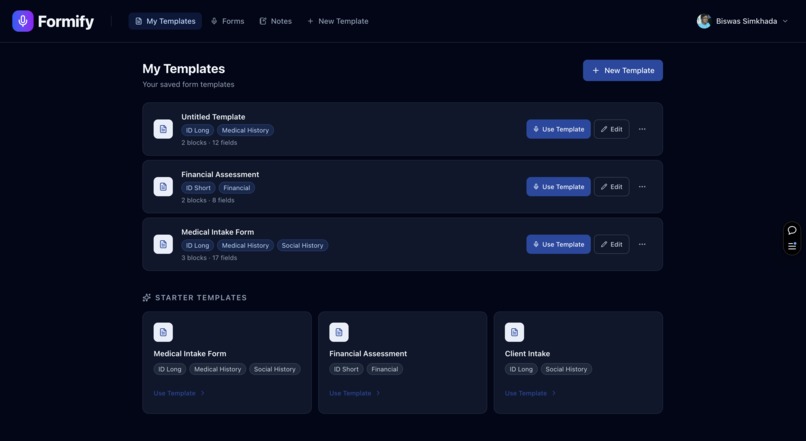Use Template for saved Financial Assessment
Image resolution: width=806 pixels, height=441 pixels.
(x=558, y=187)
